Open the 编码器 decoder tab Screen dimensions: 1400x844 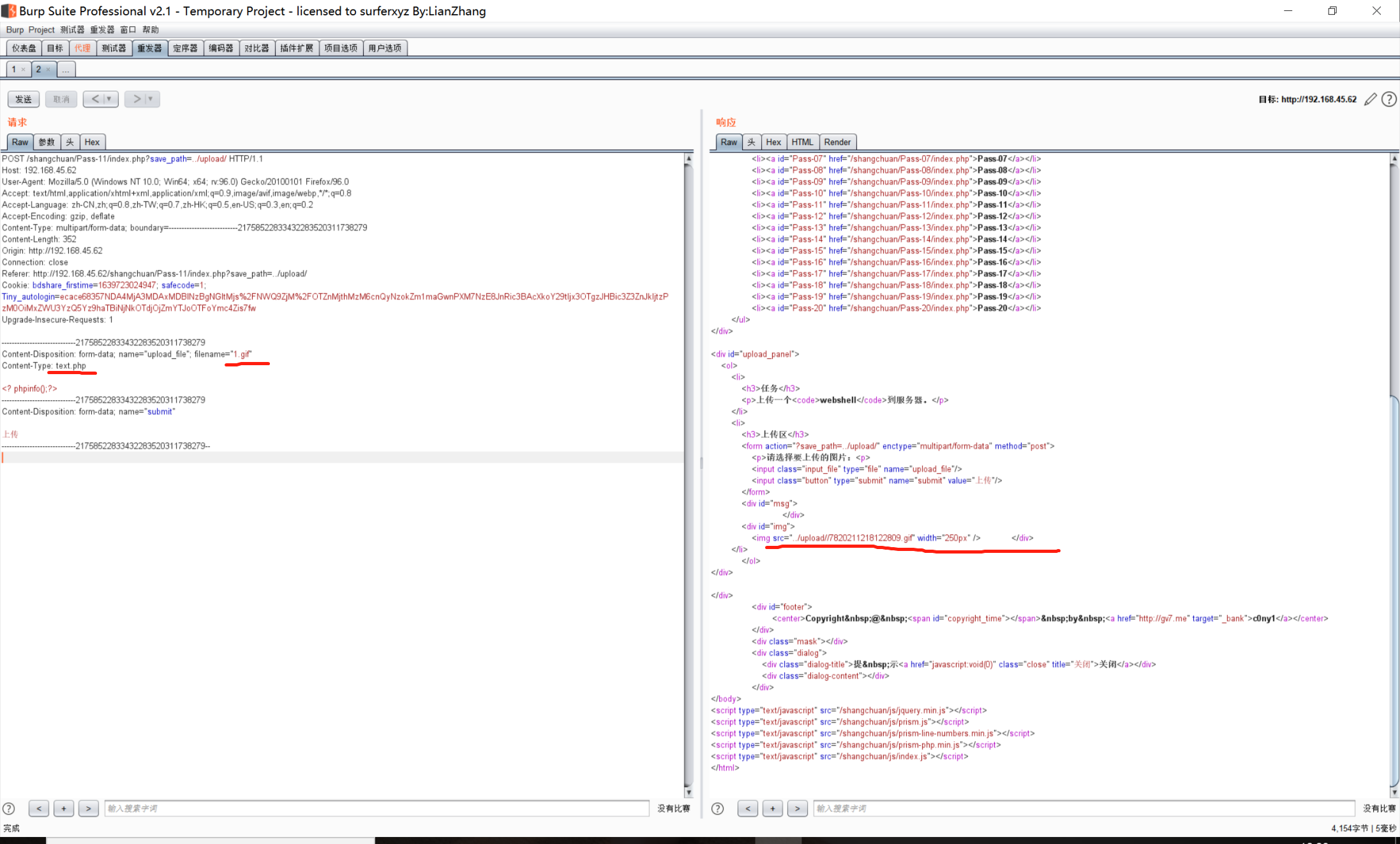pos(221,48)
